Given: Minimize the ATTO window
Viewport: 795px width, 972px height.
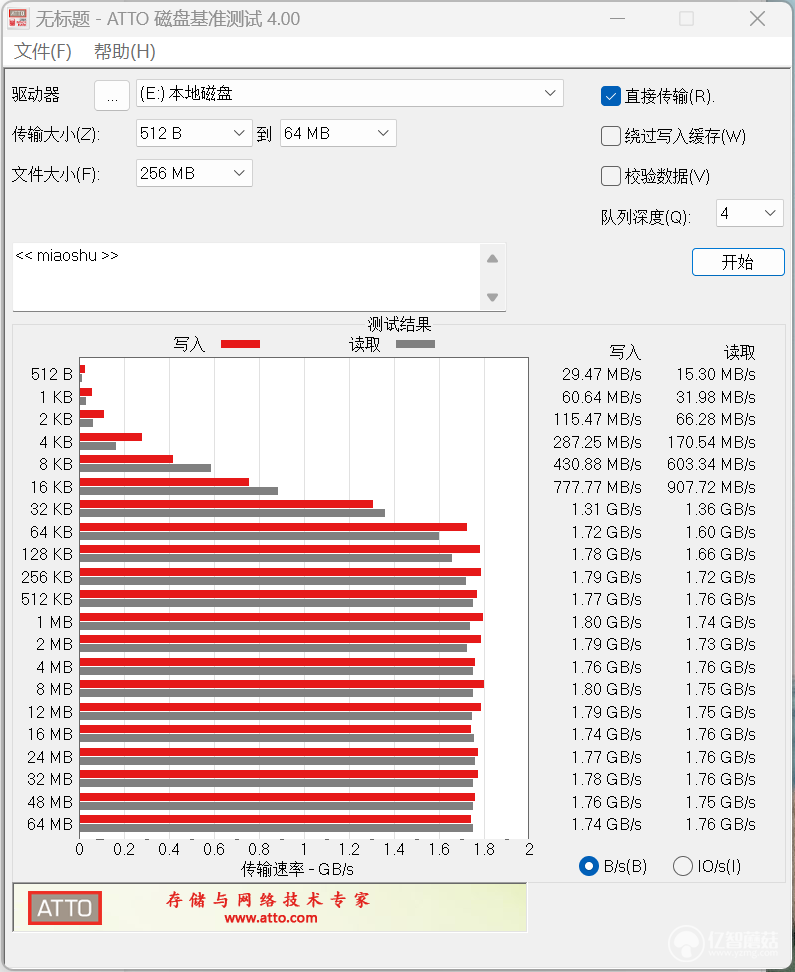Looking at the screenshot, I should (617, 19).
